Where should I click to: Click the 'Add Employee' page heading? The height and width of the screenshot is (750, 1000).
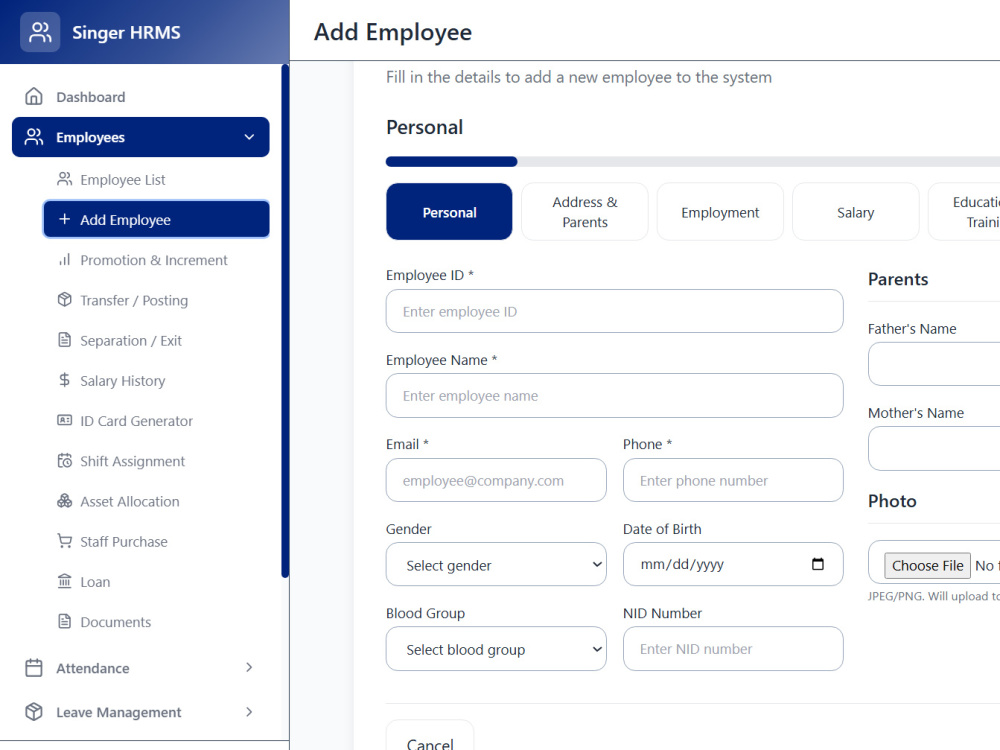click(x=393, y=32)
